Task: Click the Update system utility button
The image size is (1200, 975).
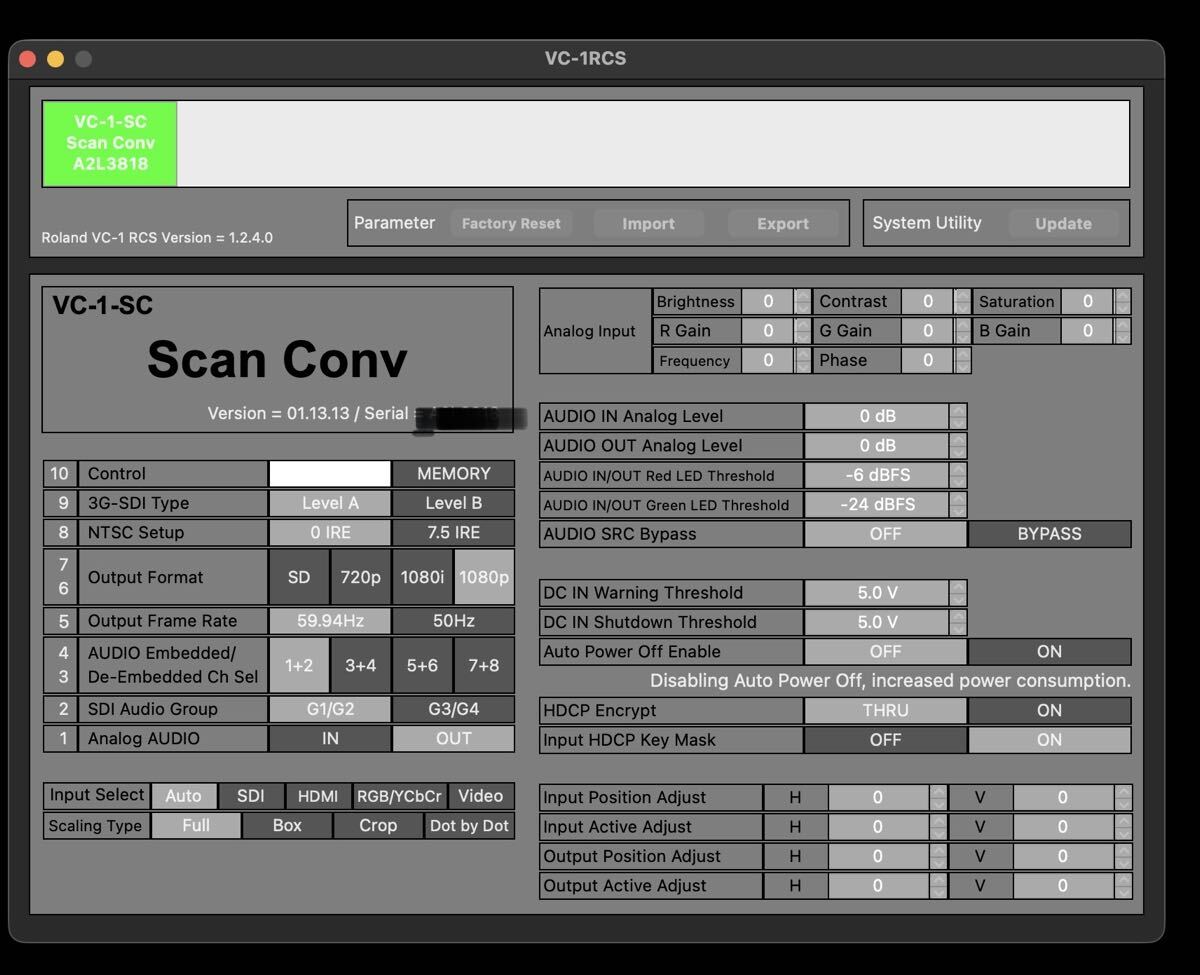Action: [1063, 223]
